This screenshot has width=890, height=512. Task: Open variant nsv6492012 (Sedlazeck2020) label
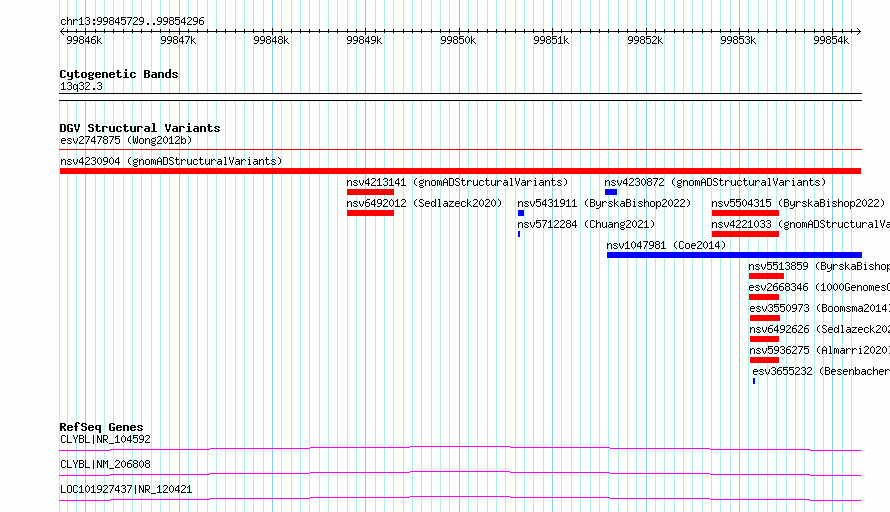pos(424,203)
